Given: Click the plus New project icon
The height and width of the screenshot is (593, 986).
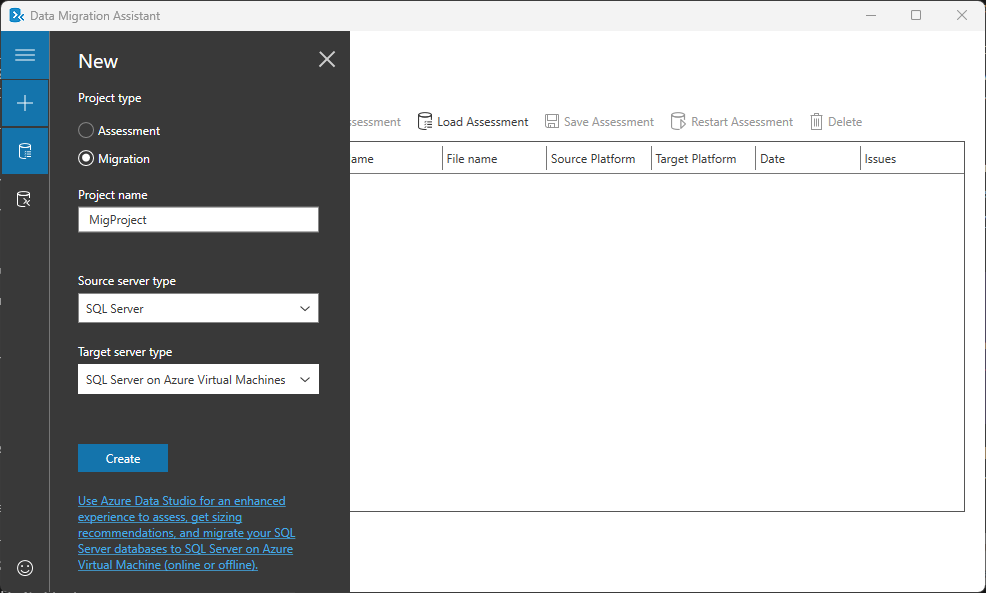Looking at the screenshot, I should coord(25,103).
